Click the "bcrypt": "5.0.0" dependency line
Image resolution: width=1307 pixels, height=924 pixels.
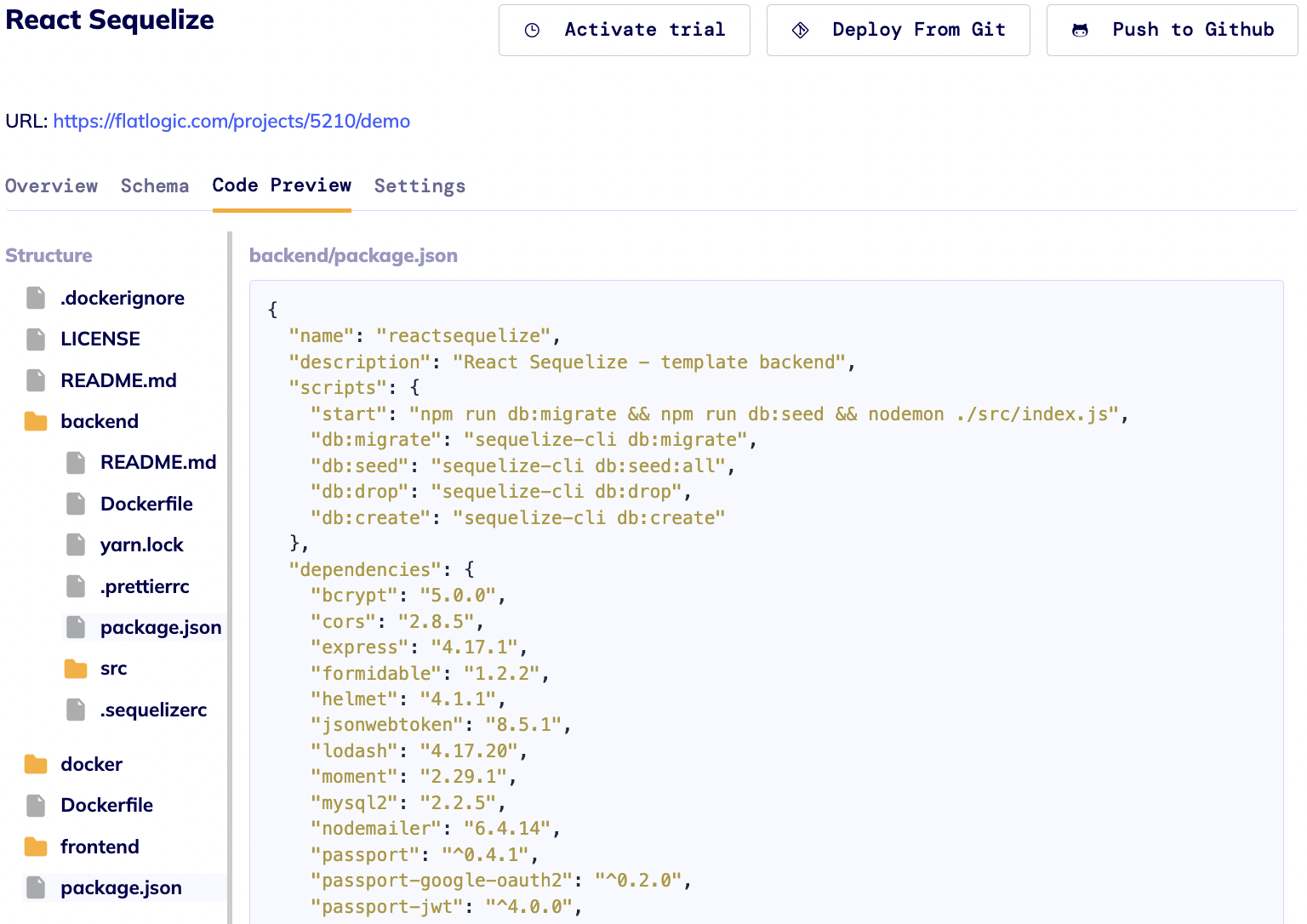coord(408,596)
